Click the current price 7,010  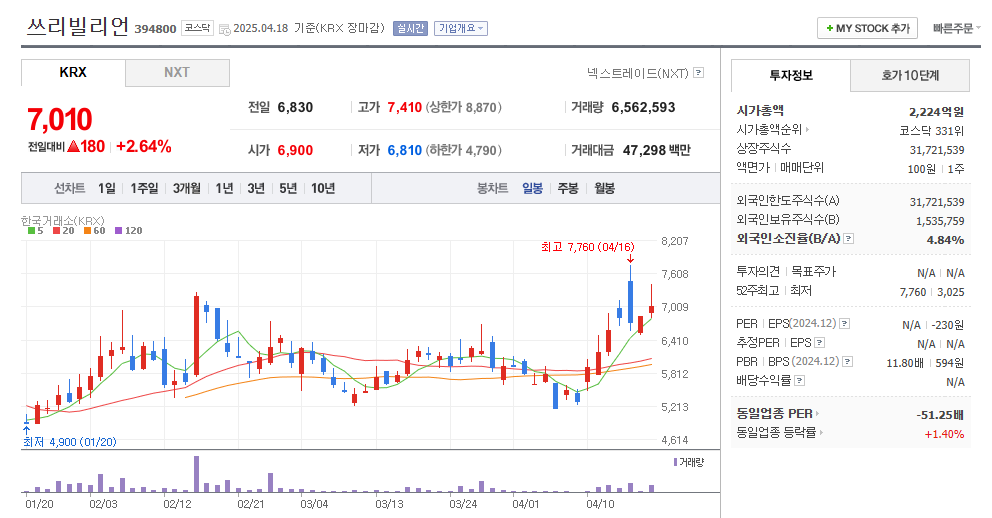click(59, 120)
